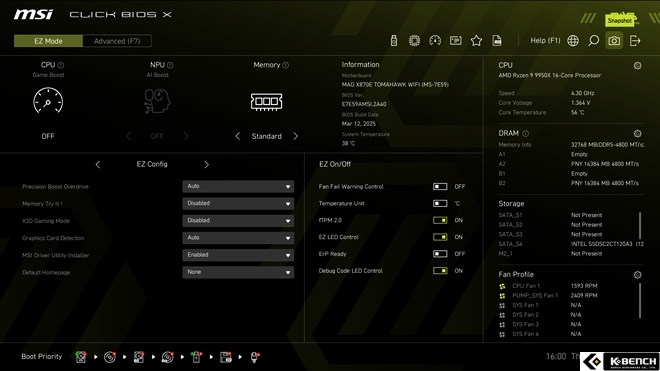Screen dimensions: 660x371
Task: Click the Snapshot camera icon
Action: 614,41
